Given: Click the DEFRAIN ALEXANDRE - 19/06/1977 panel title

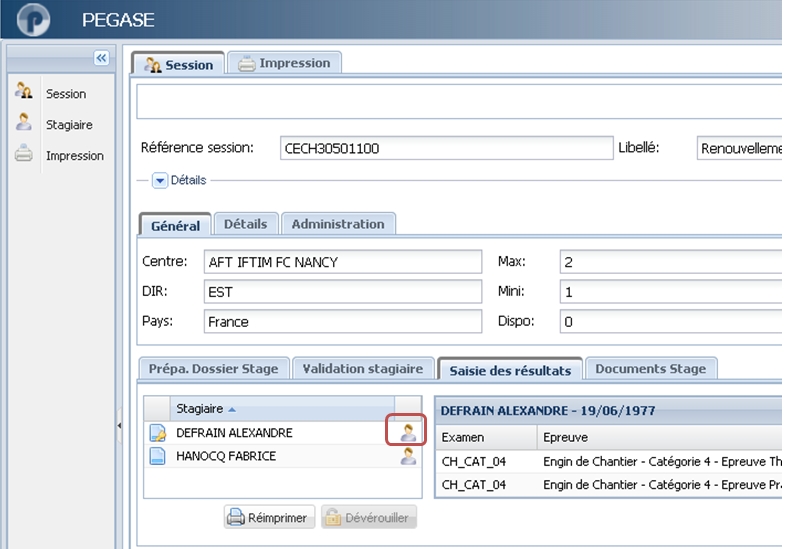Looking at the screenshot, I should (x=548, y=410).
